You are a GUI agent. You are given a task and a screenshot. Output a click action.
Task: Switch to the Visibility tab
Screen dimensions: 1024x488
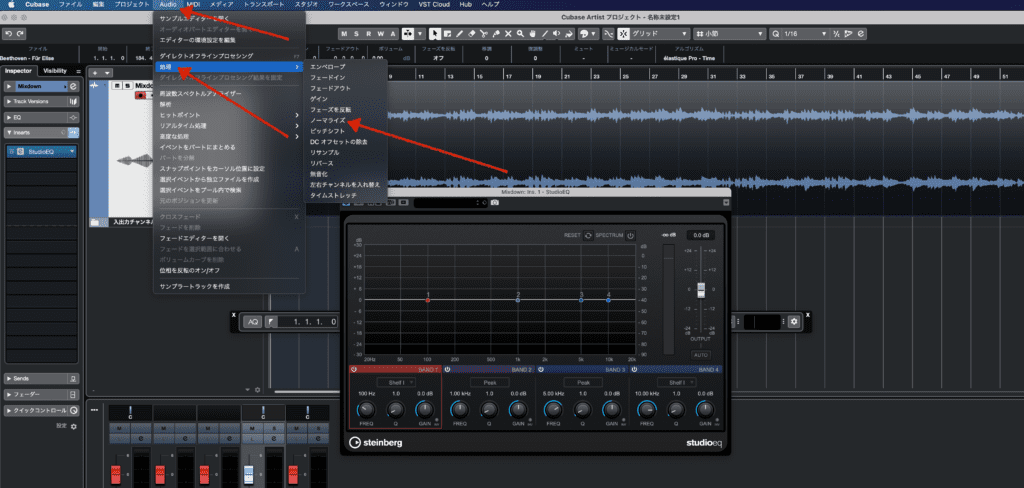point(55,71)
